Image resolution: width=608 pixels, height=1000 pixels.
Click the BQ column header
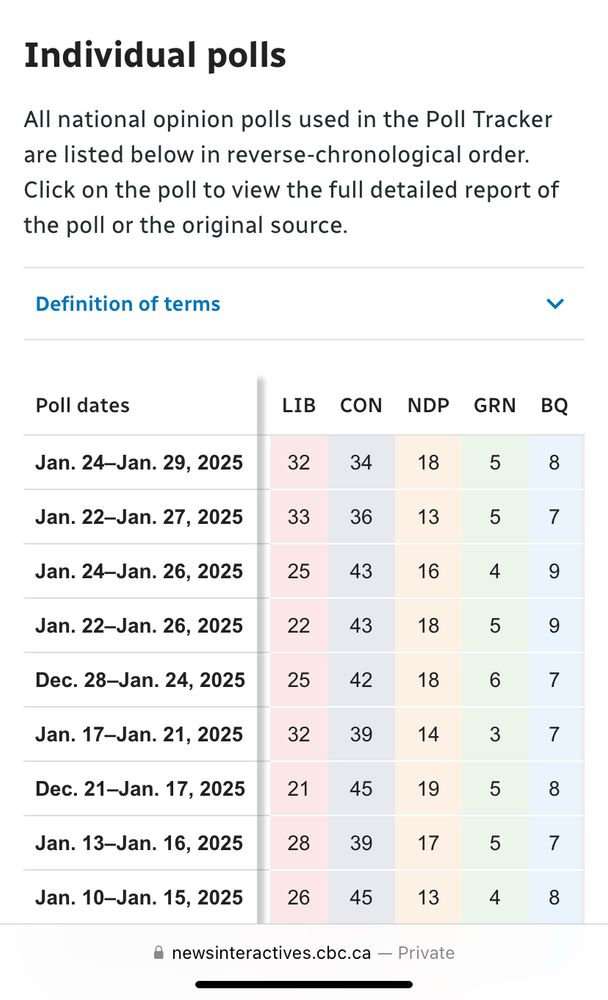554,406
